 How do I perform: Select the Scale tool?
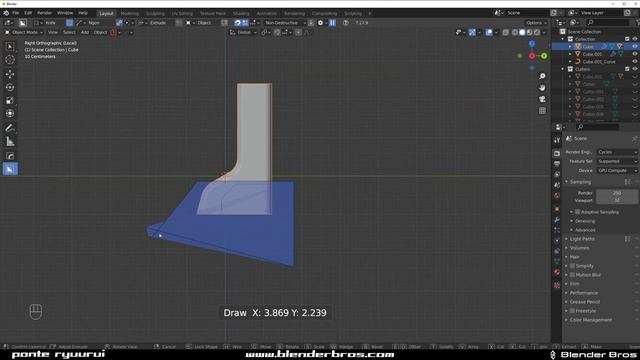click(x=10, y=100)
